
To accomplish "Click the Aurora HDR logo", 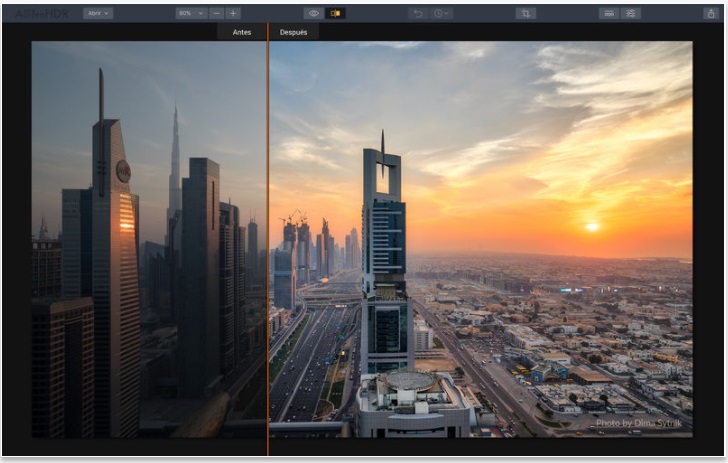I will tap(38, 13).
